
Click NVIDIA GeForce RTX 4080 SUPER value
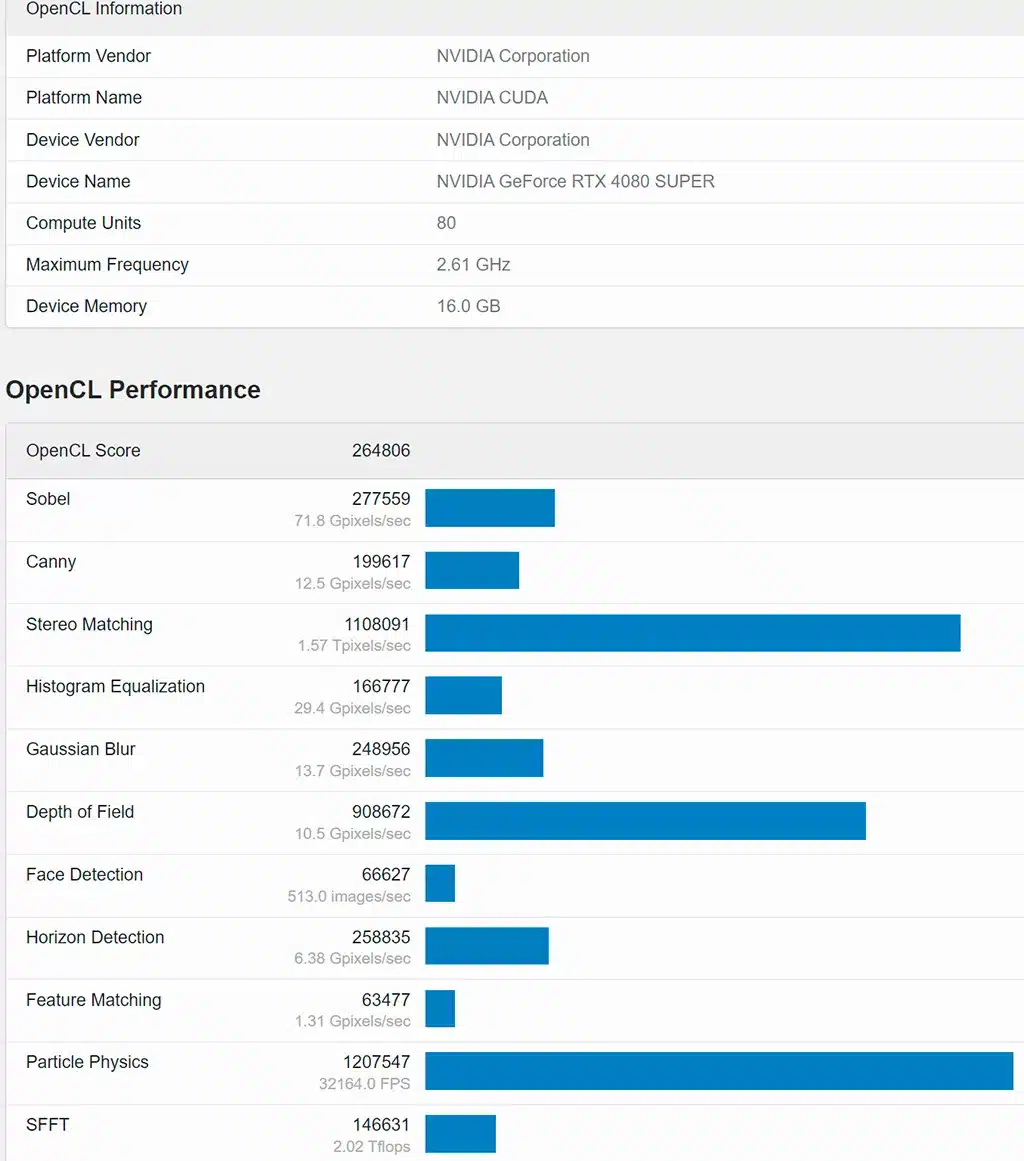click(x=575, y=181)
